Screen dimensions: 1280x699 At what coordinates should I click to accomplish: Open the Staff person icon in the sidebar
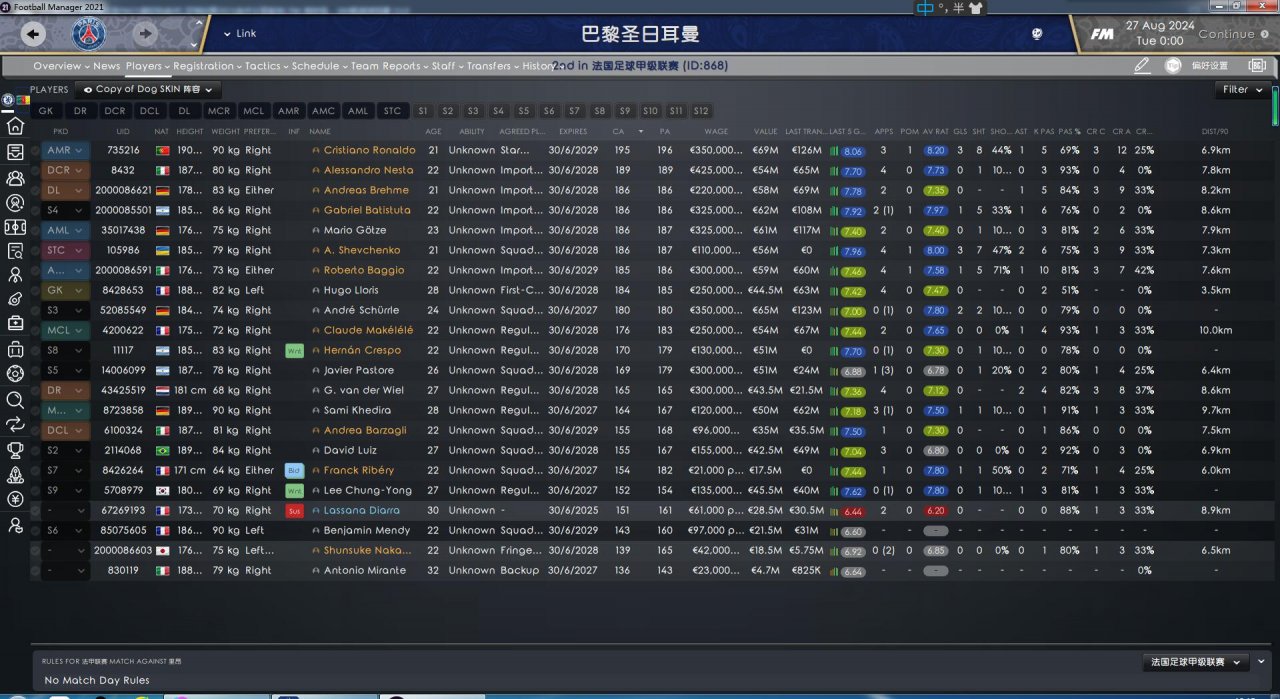15,274
